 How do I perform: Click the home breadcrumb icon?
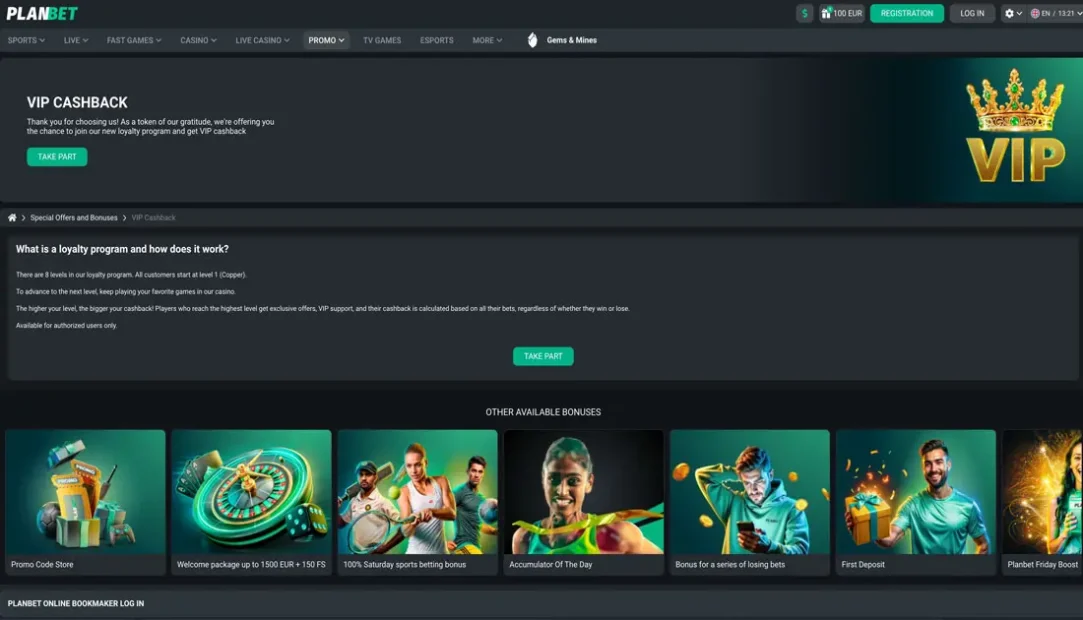11,217
